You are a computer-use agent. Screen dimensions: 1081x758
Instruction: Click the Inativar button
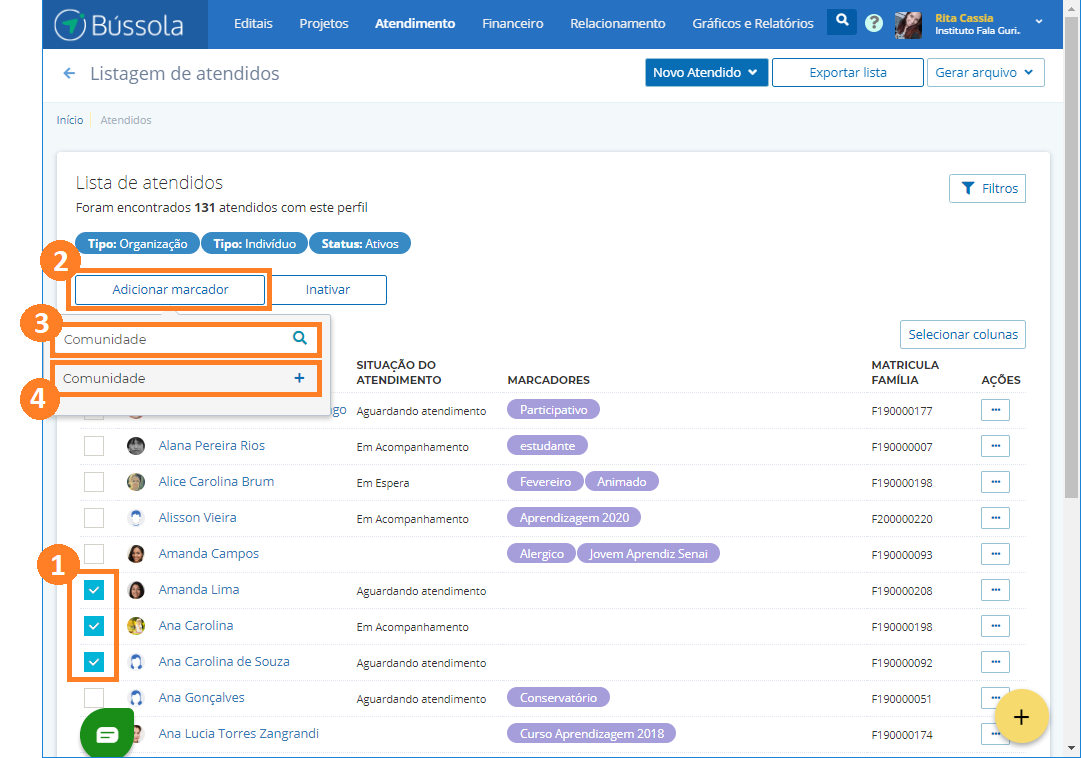pyautogui.click(x=327, y=290)
